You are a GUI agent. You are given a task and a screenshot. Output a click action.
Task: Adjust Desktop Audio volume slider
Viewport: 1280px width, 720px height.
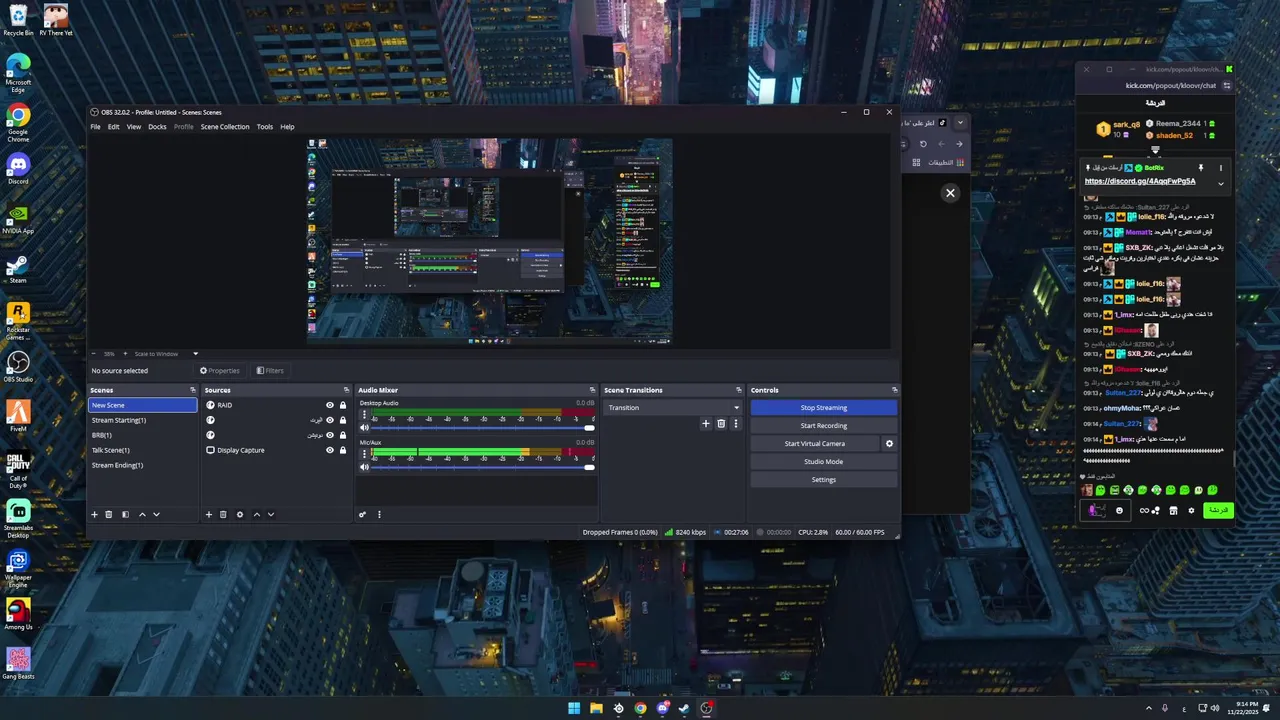click(x=483, y=428)
